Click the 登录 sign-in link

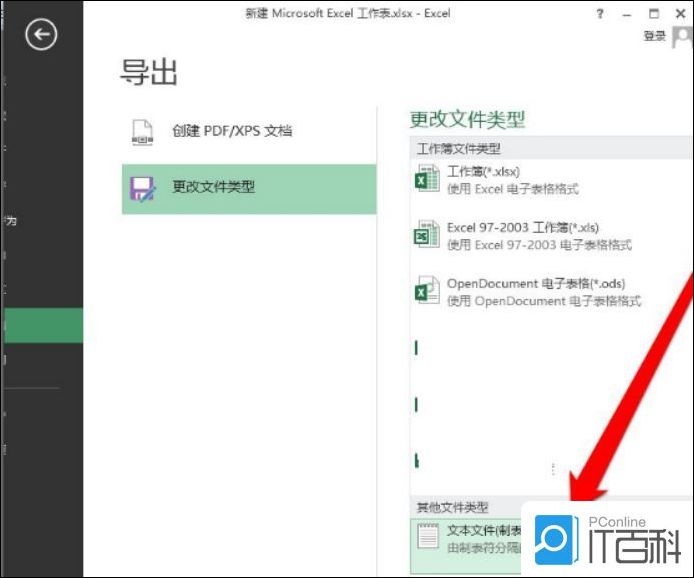pos(655,36)
